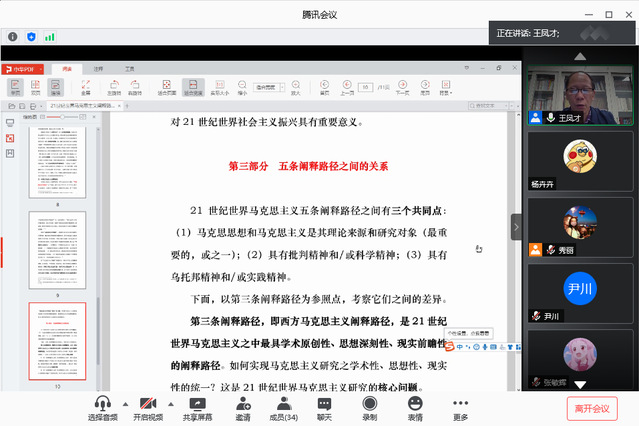Image resolution: width=639 pixels, height=426 pixels.
Task: Switch to the 注释 tab in PDF reader
Action: click(98, 68)
